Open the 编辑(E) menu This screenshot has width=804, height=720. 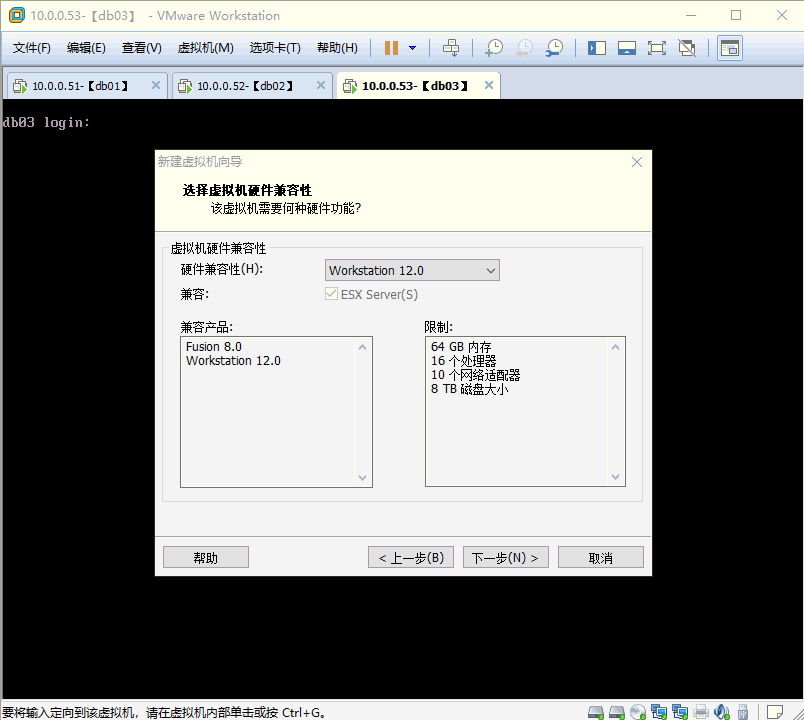[86, 48]
